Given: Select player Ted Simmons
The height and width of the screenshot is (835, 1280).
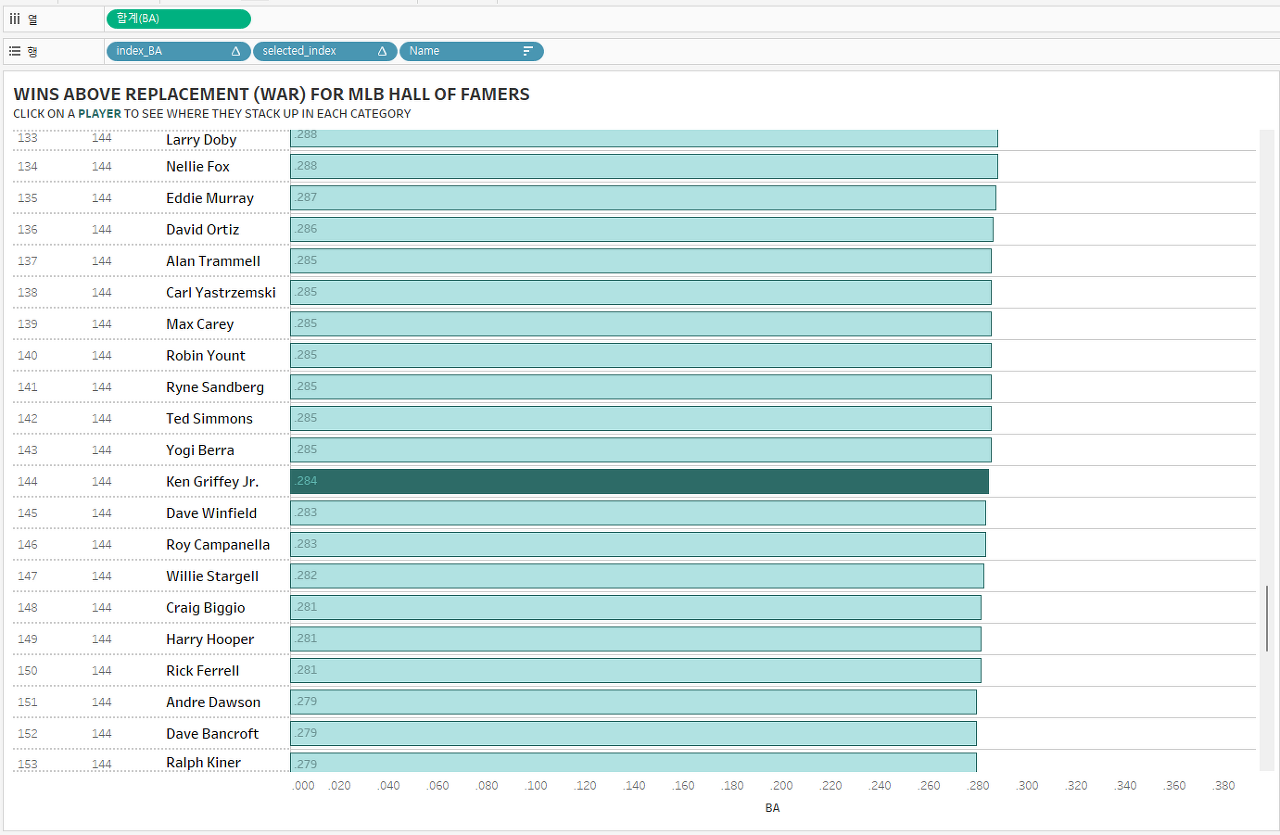Looking at the screenshot, I should [209, 419].
